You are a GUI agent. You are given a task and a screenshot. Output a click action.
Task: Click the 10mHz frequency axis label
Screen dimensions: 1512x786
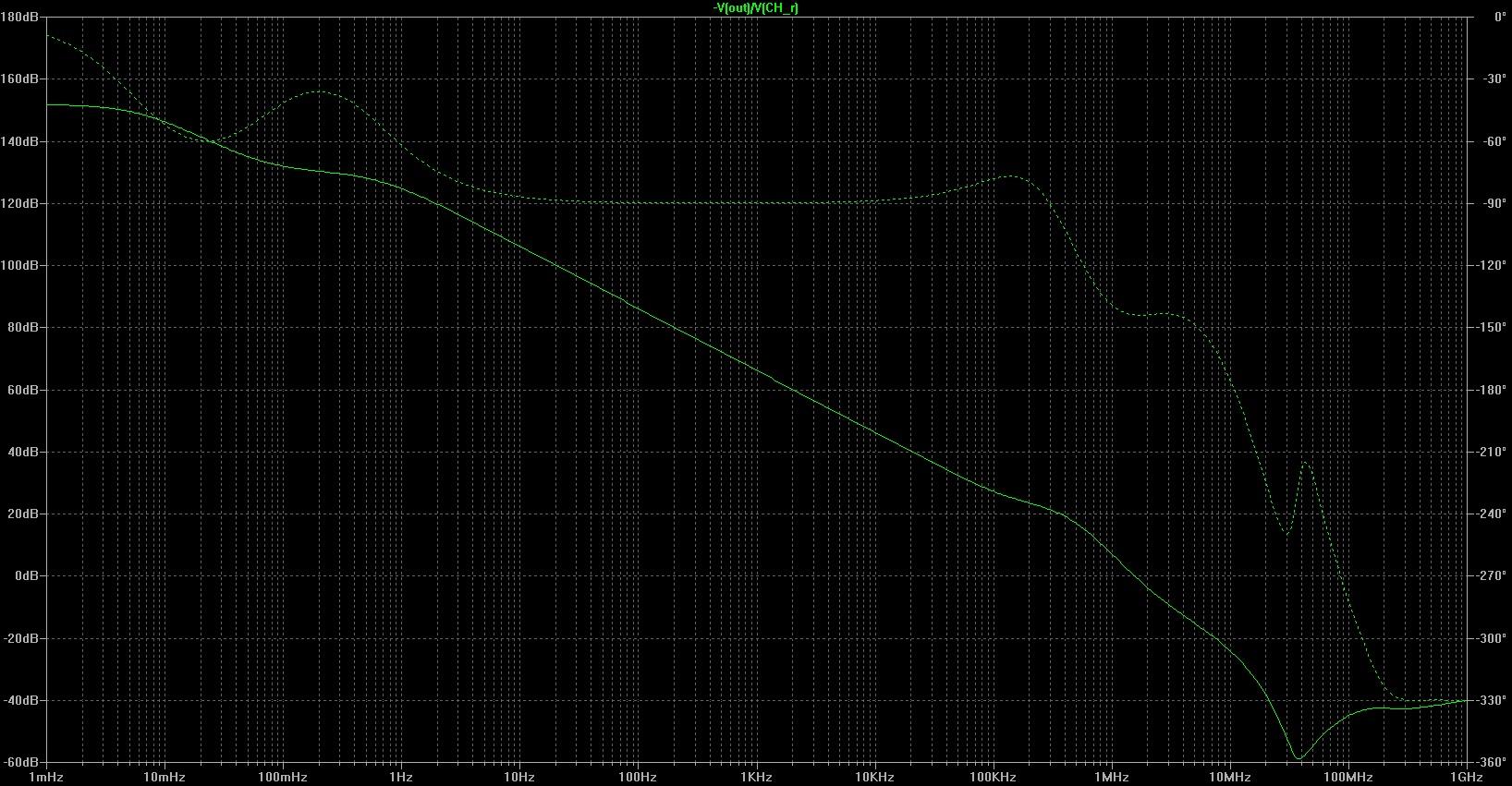point(163,778)
